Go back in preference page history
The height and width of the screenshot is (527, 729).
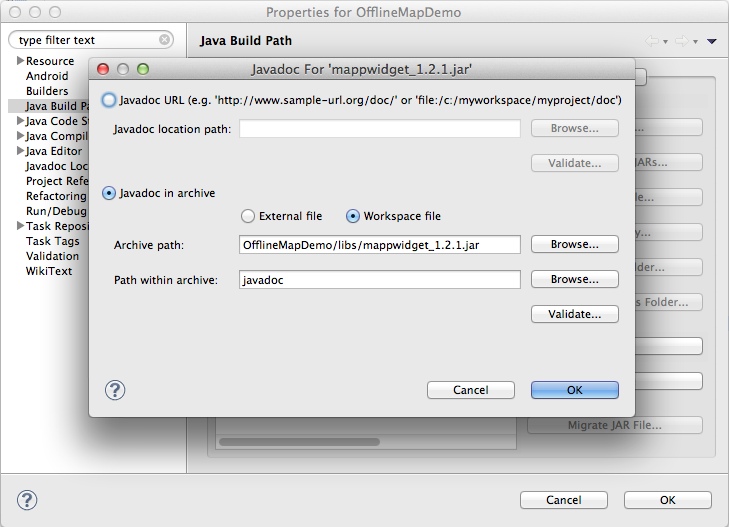(x=652, y=41)
